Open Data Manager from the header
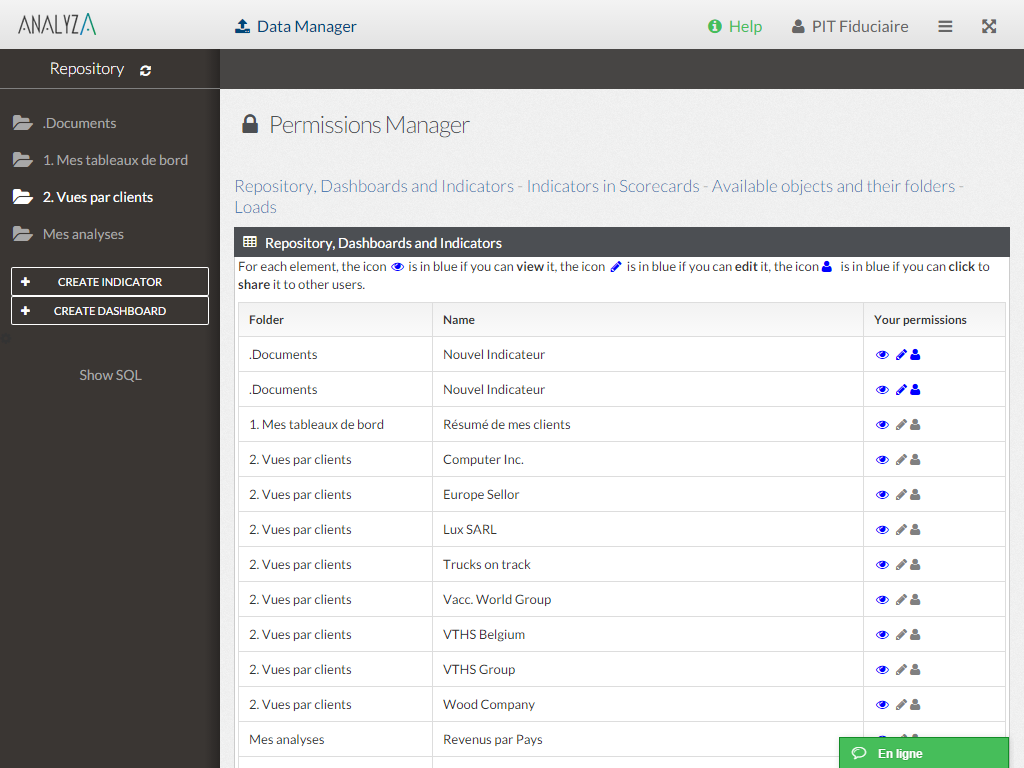 pos(295,26)
